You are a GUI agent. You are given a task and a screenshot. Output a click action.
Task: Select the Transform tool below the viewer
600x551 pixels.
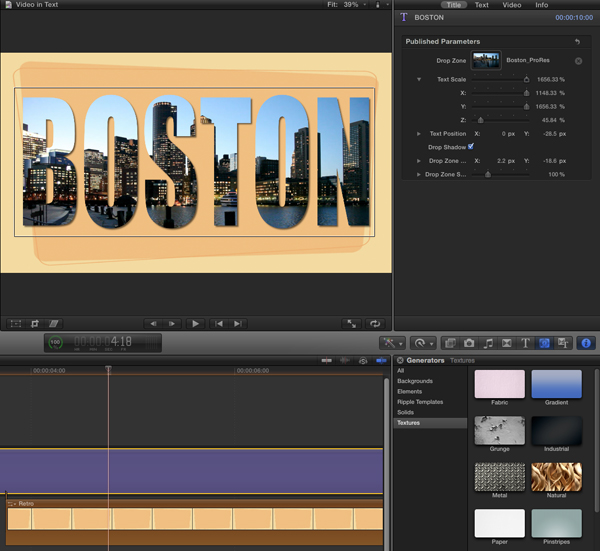16,324
